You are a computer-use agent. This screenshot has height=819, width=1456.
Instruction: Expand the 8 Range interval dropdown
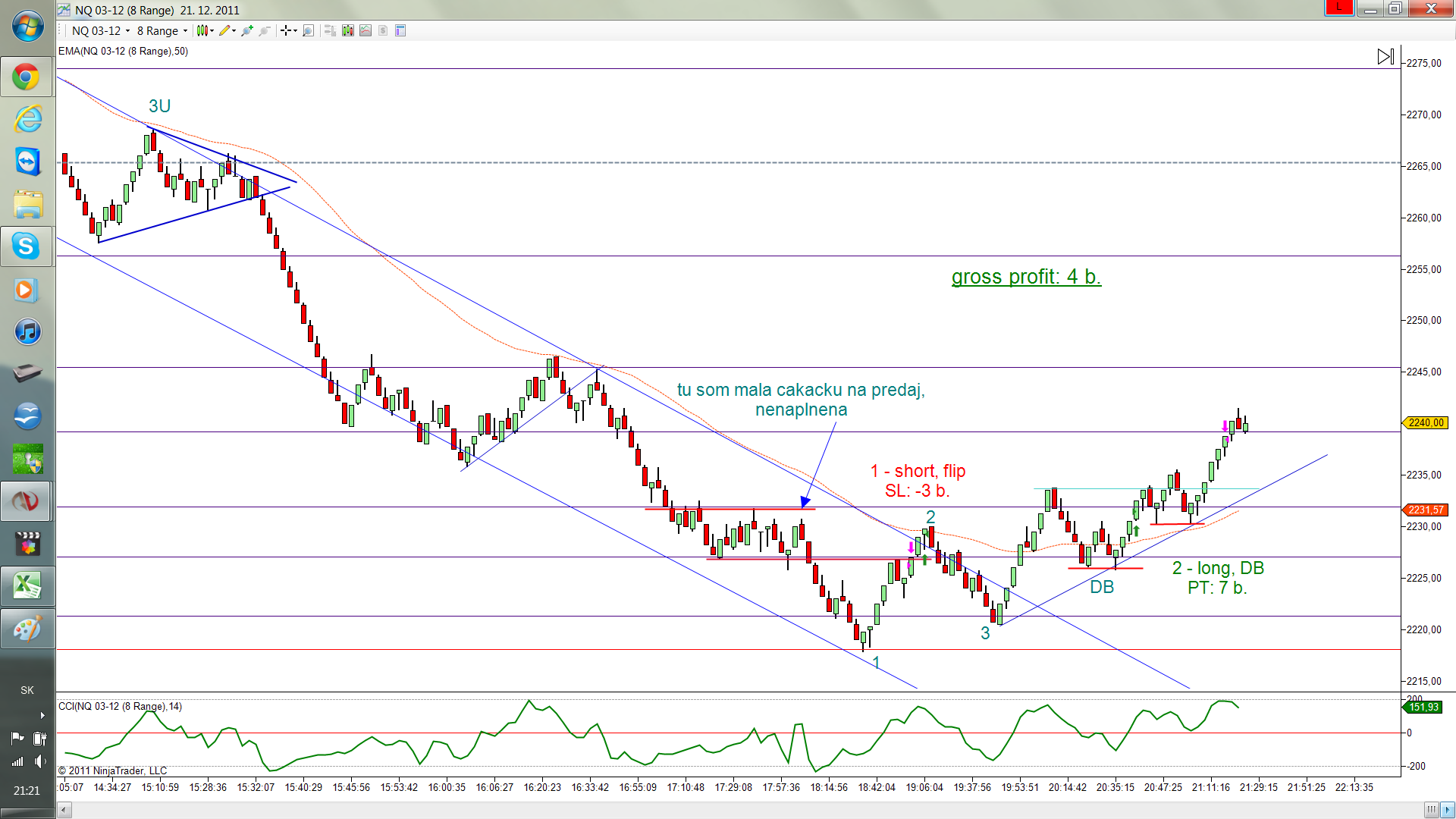click(185, 31)
